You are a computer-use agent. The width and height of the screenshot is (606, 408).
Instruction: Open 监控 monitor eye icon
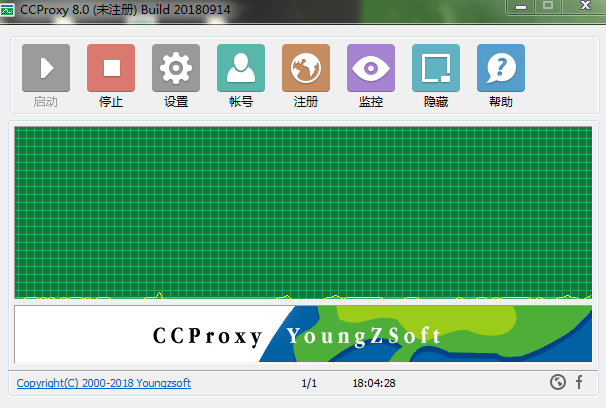371,68
